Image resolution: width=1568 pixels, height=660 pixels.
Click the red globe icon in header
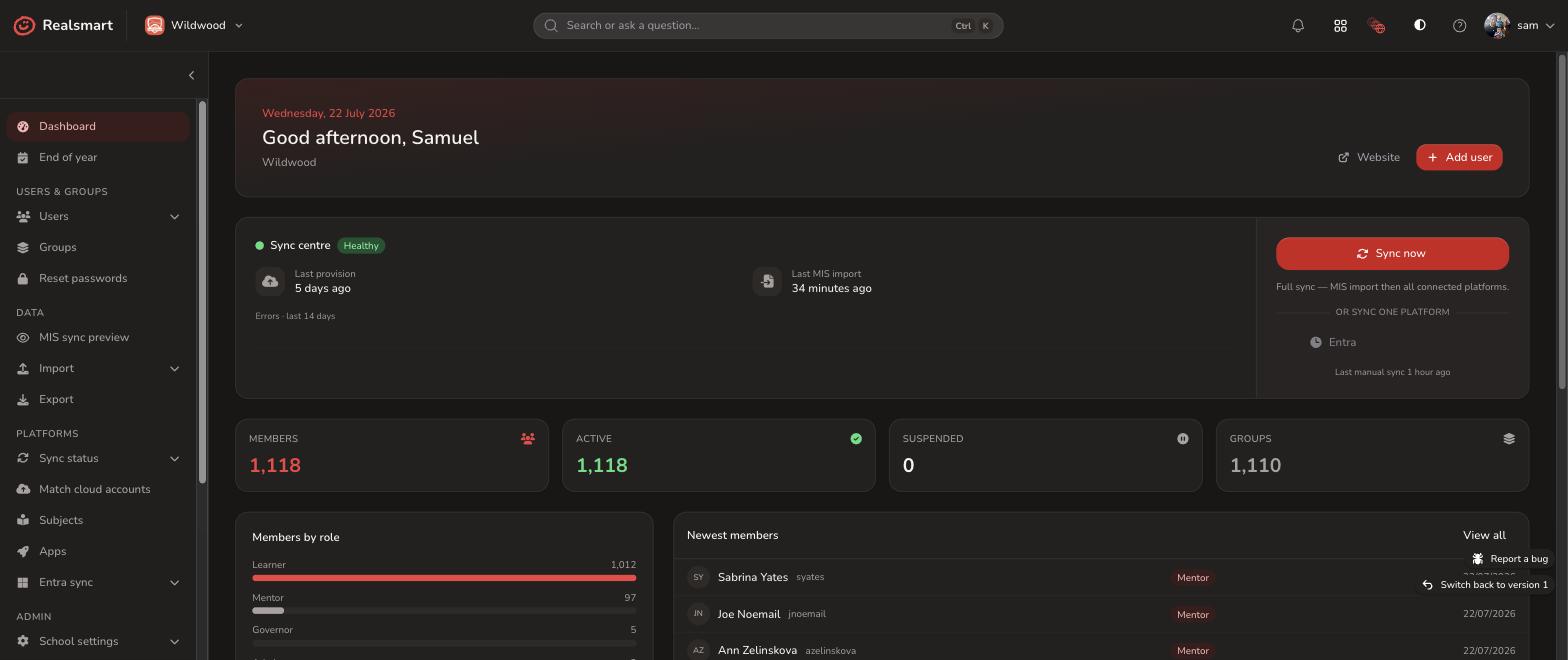click(1377, 26)
